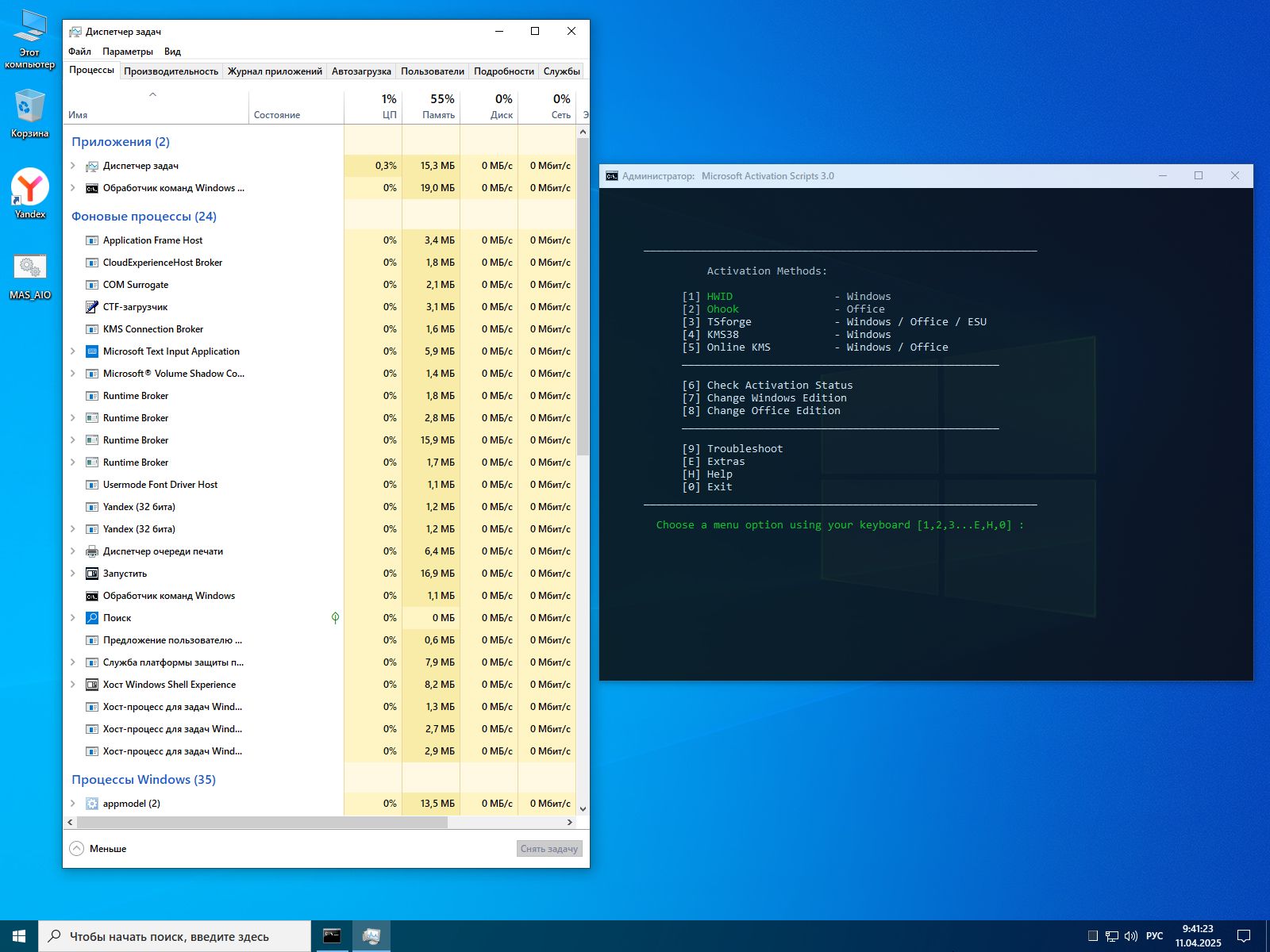Sort by the Память column header
This screenshot has height=952, width=1270.
click(431, 106)
